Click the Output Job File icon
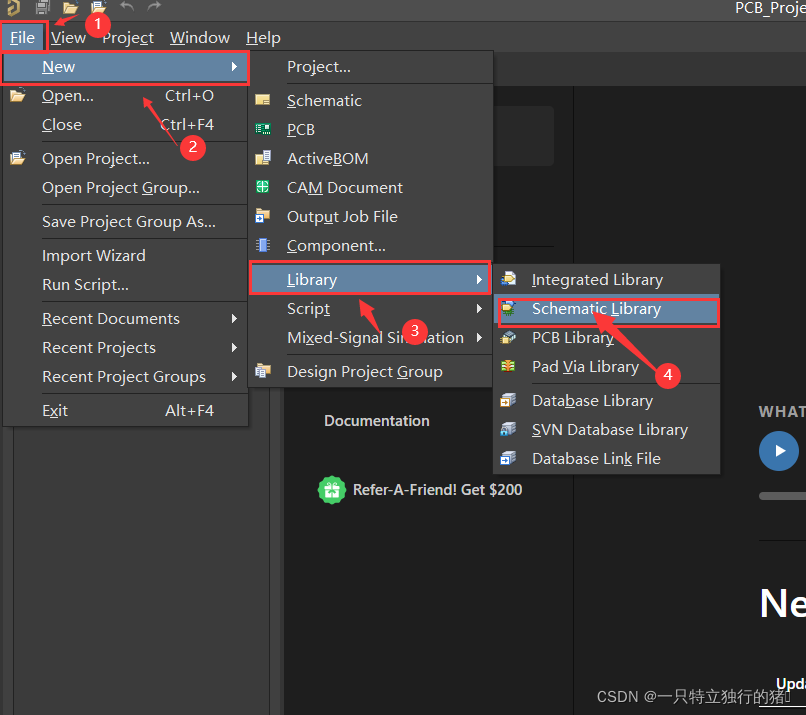This screenshot has width=806, height=715. [263, 216]
